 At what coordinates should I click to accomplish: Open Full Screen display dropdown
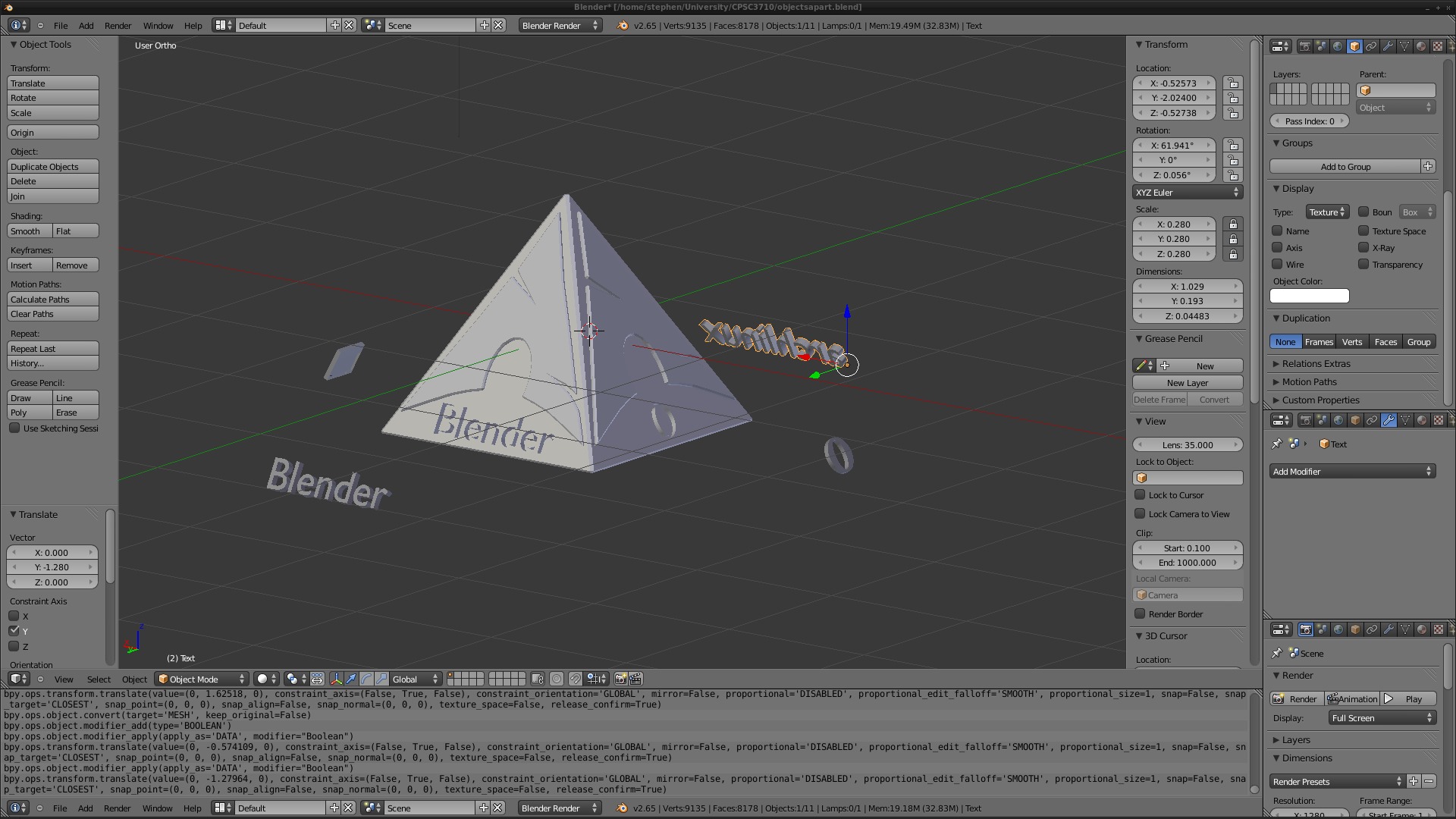coord(1382,718)
